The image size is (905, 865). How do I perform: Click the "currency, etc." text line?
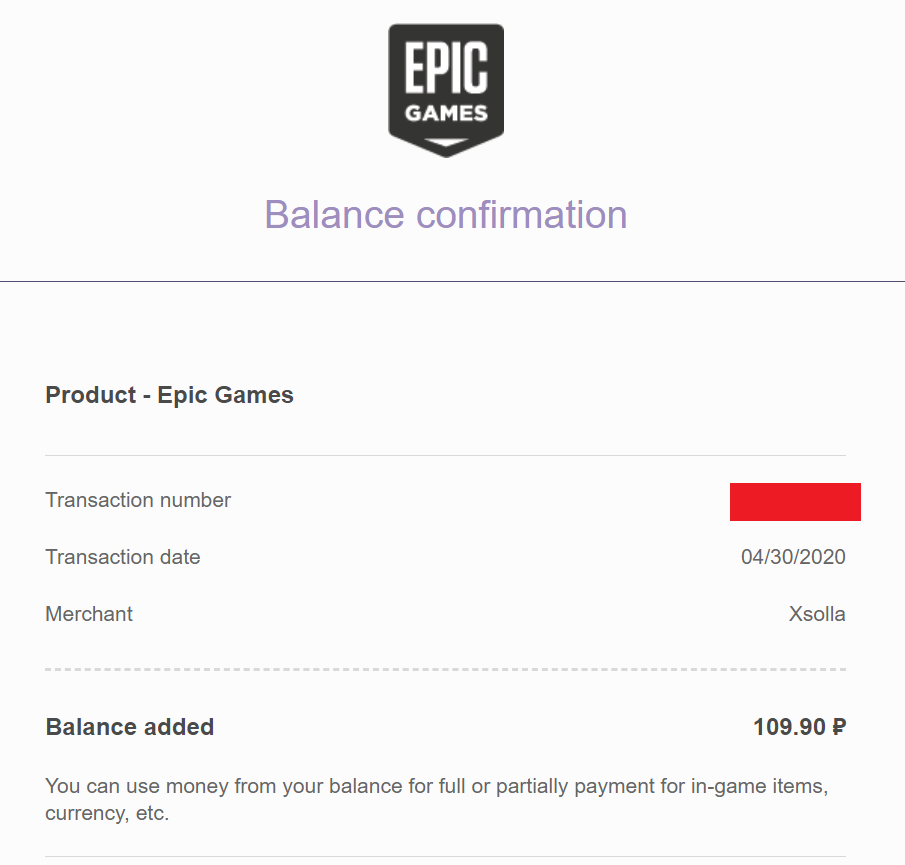(107, 813)
